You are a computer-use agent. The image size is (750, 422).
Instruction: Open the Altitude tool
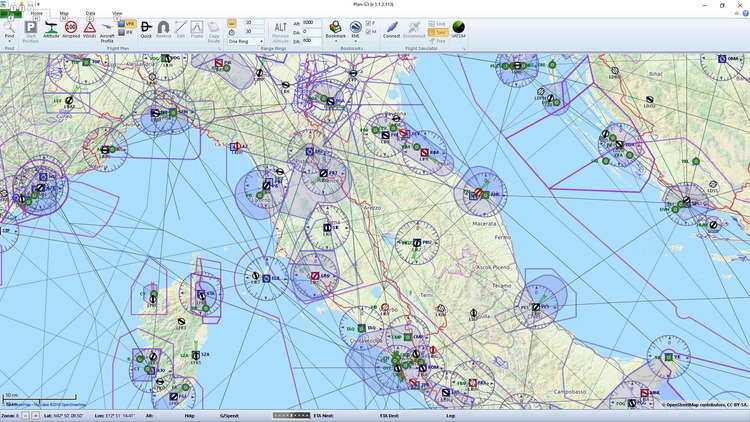coord(51,29)
